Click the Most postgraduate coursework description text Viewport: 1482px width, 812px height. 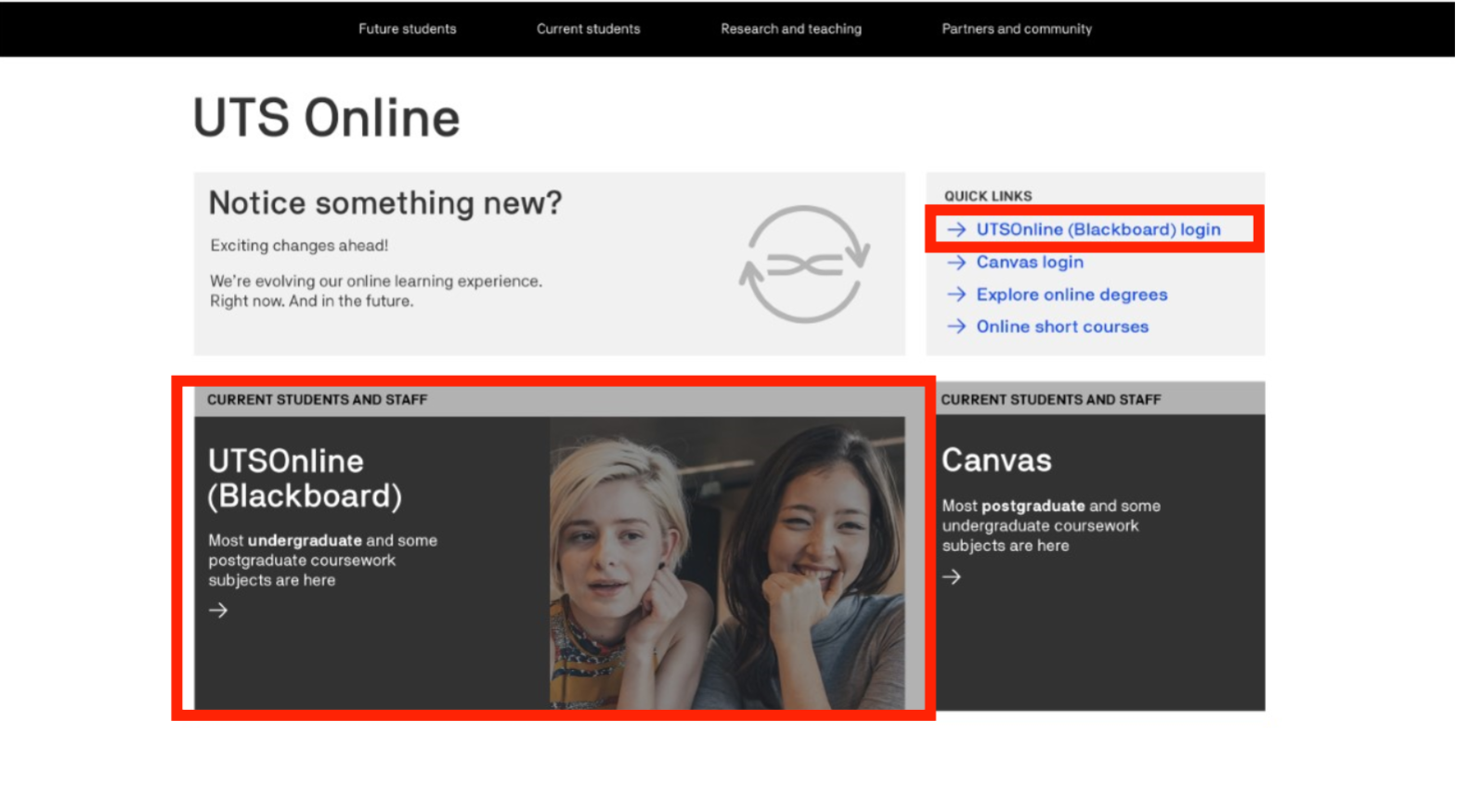pos(1051,525)
